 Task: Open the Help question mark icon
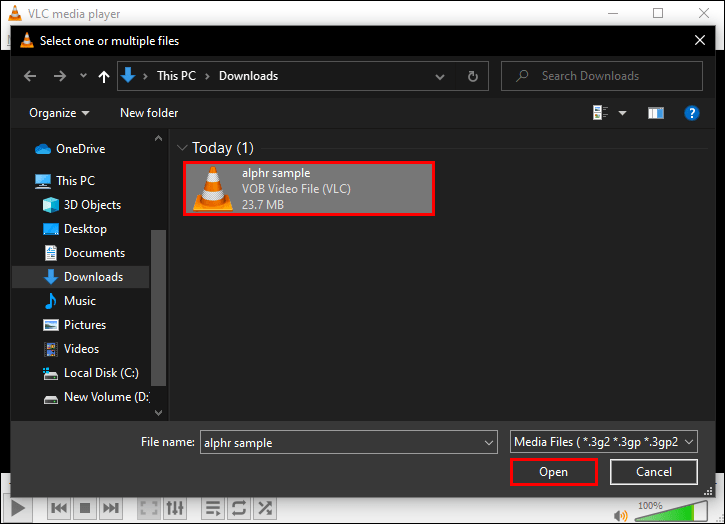[692, 113]
